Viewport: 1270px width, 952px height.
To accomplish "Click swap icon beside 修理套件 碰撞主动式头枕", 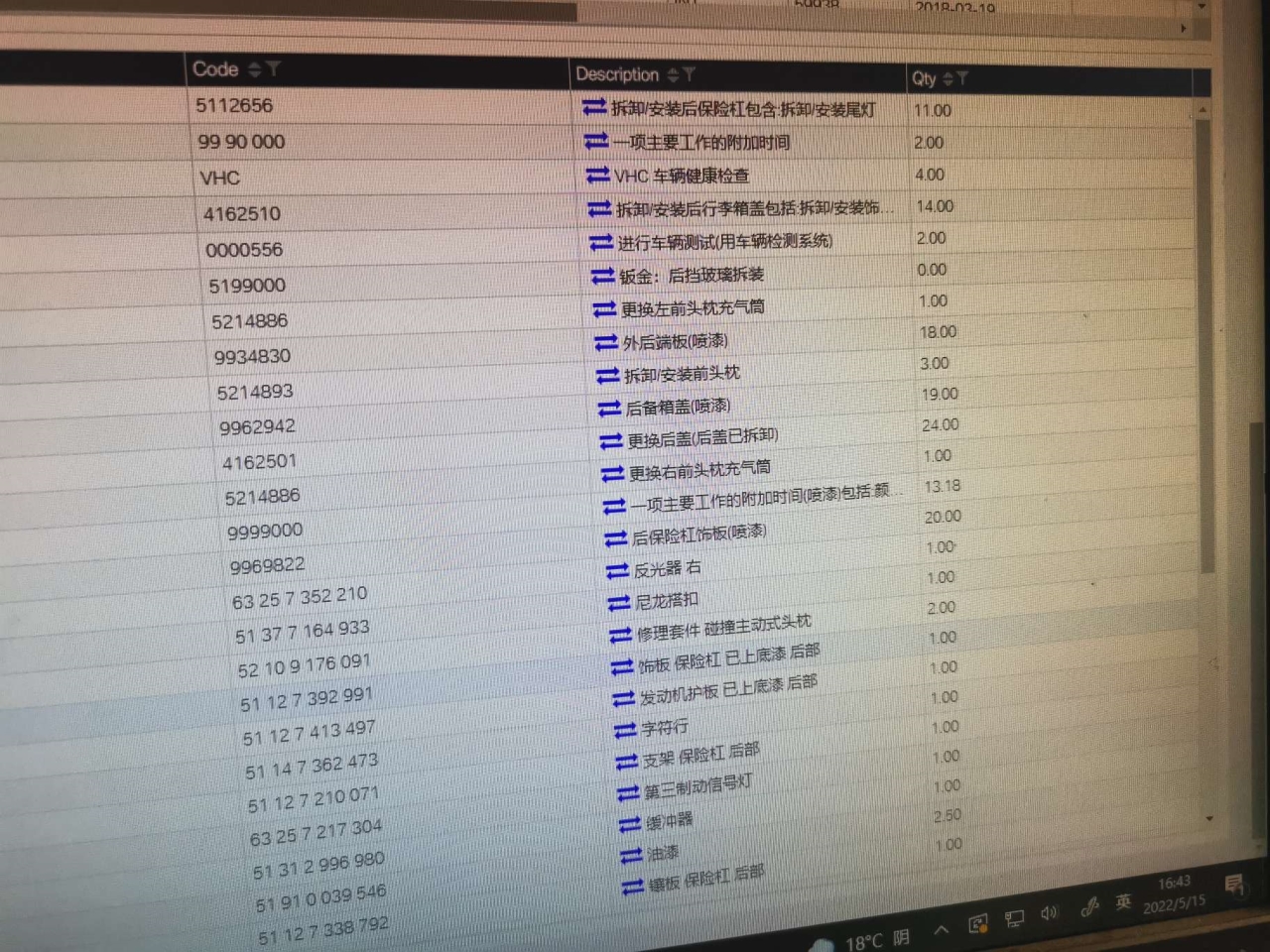I will [621, 635].
